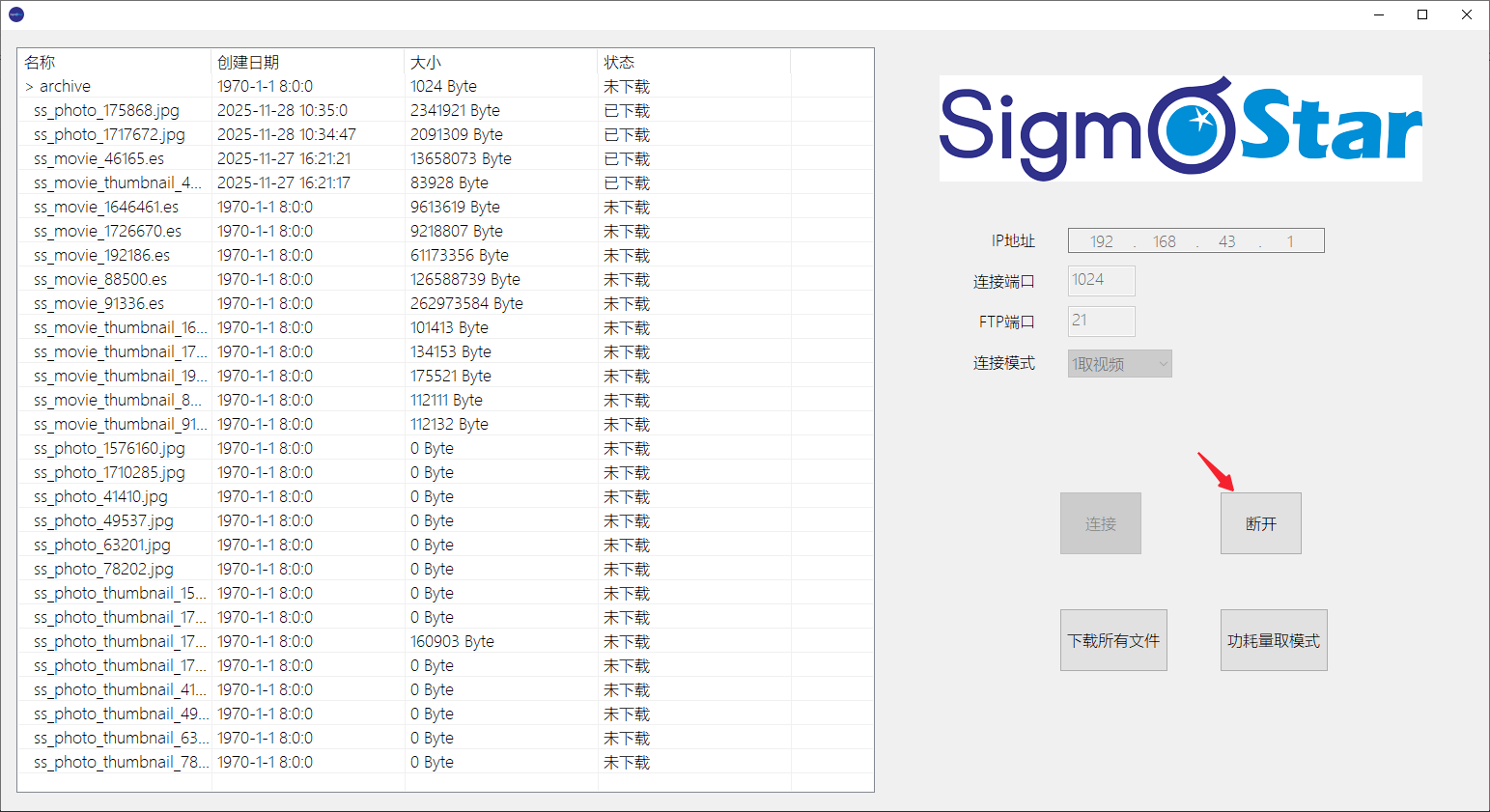The height and width of the screenshot is (812, 1490).
Task: Click the FTP端口 field showing 21
Action: [1101, 321]
